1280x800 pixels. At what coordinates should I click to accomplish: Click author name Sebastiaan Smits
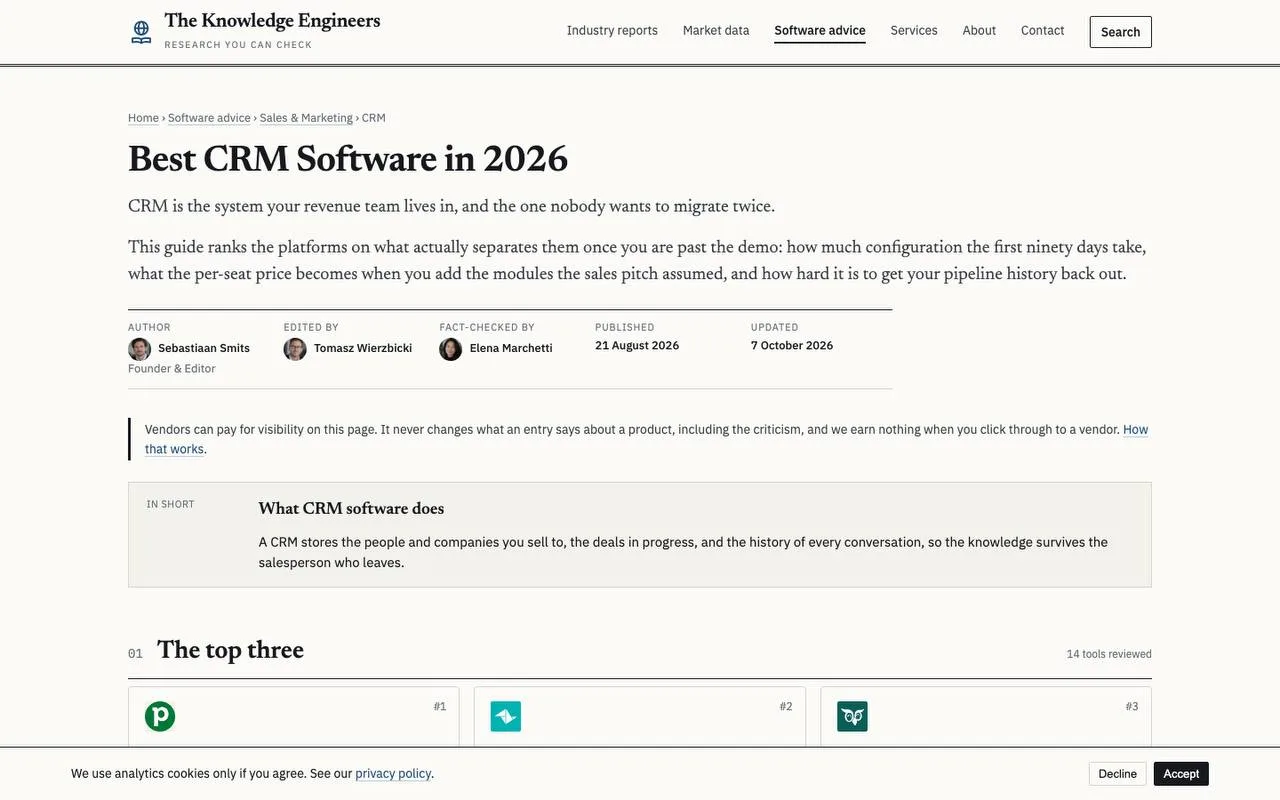pos(204,348)
